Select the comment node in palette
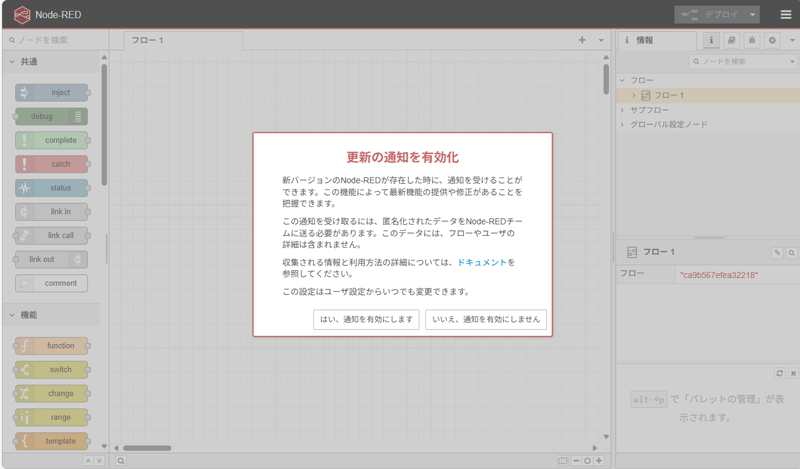Screen dimensions: 800x469 click(52, 283)
